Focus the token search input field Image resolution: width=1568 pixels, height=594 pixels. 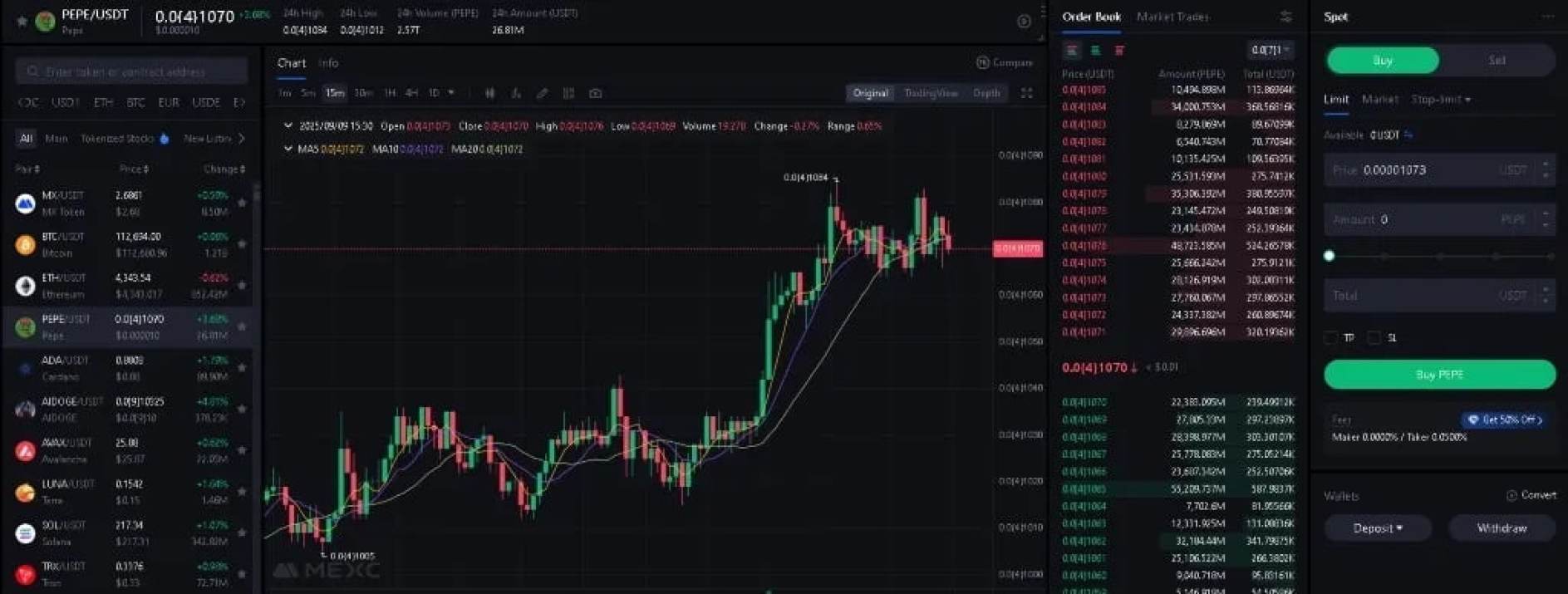(131, 71)
